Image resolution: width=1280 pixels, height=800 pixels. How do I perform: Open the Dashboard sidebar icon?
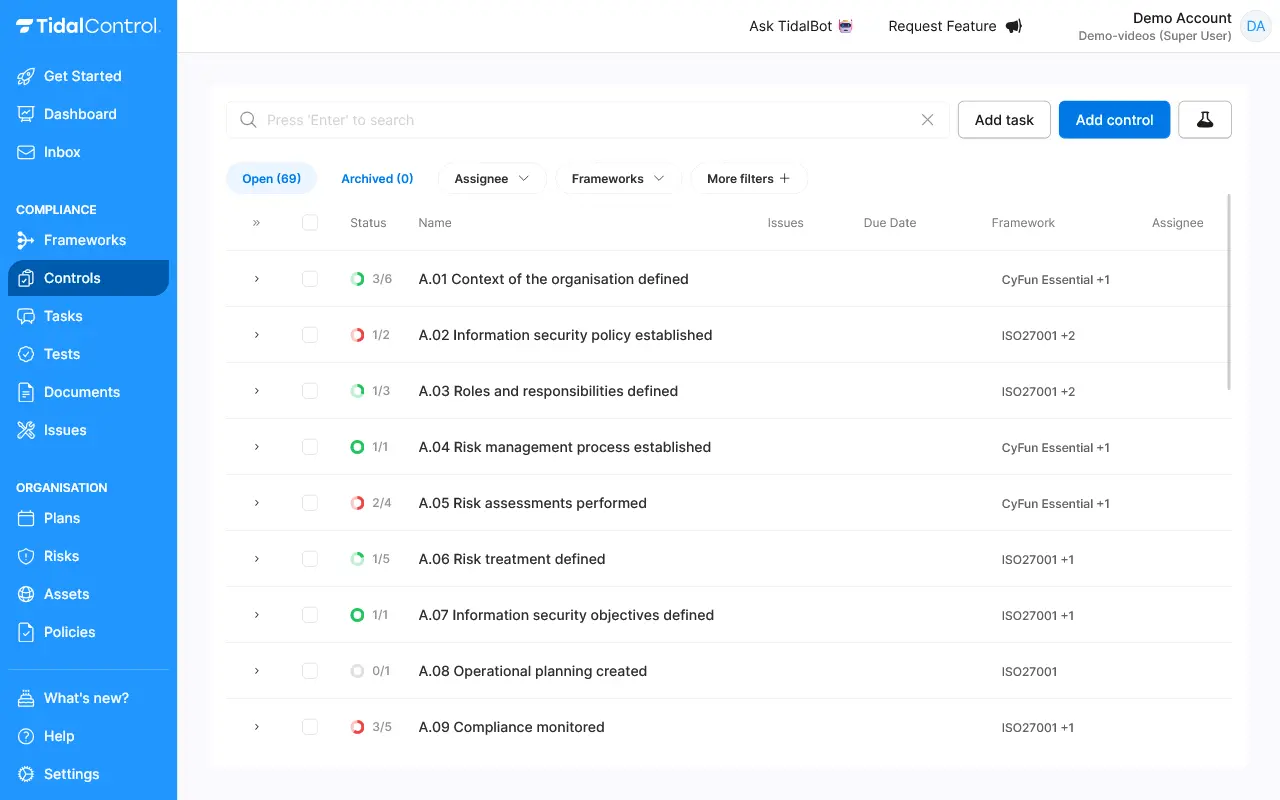point(26,114)
